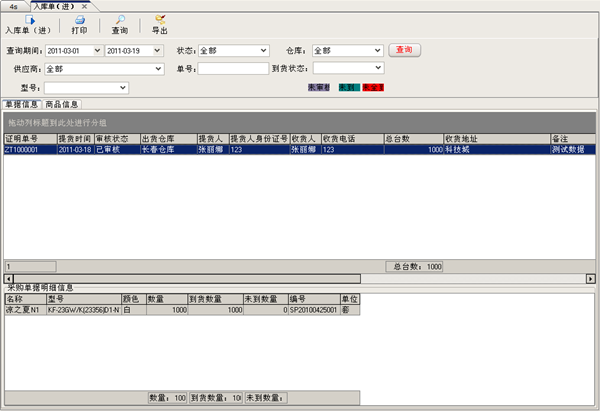
Task: Switch to the 4s tab
Action: [12, 6]
